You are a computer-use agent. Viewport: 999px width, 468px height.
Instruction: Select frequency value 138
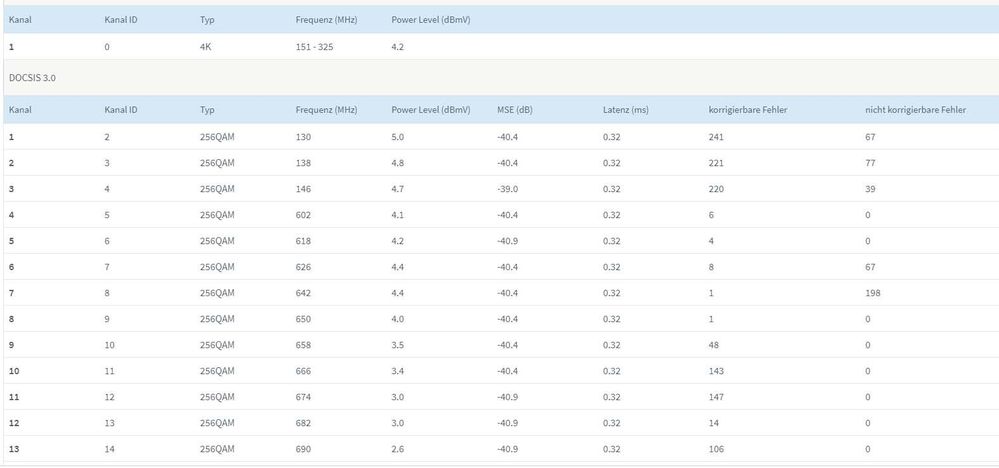303,163
